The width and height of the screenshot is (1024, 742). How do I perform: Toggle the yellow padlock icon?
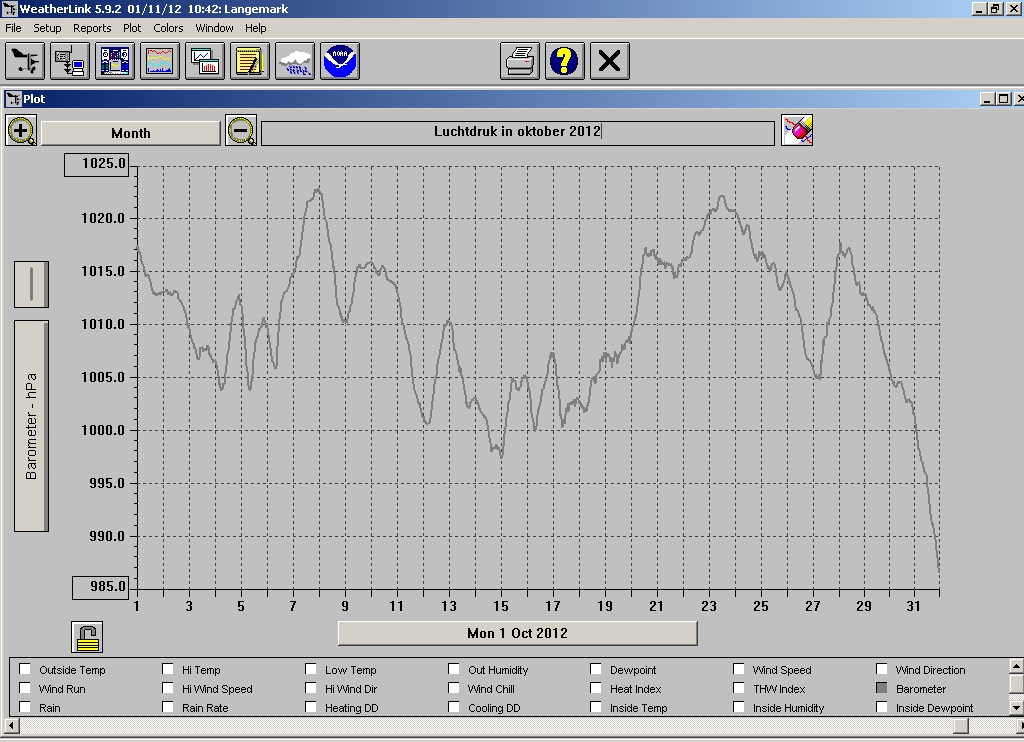coord(87,637)
